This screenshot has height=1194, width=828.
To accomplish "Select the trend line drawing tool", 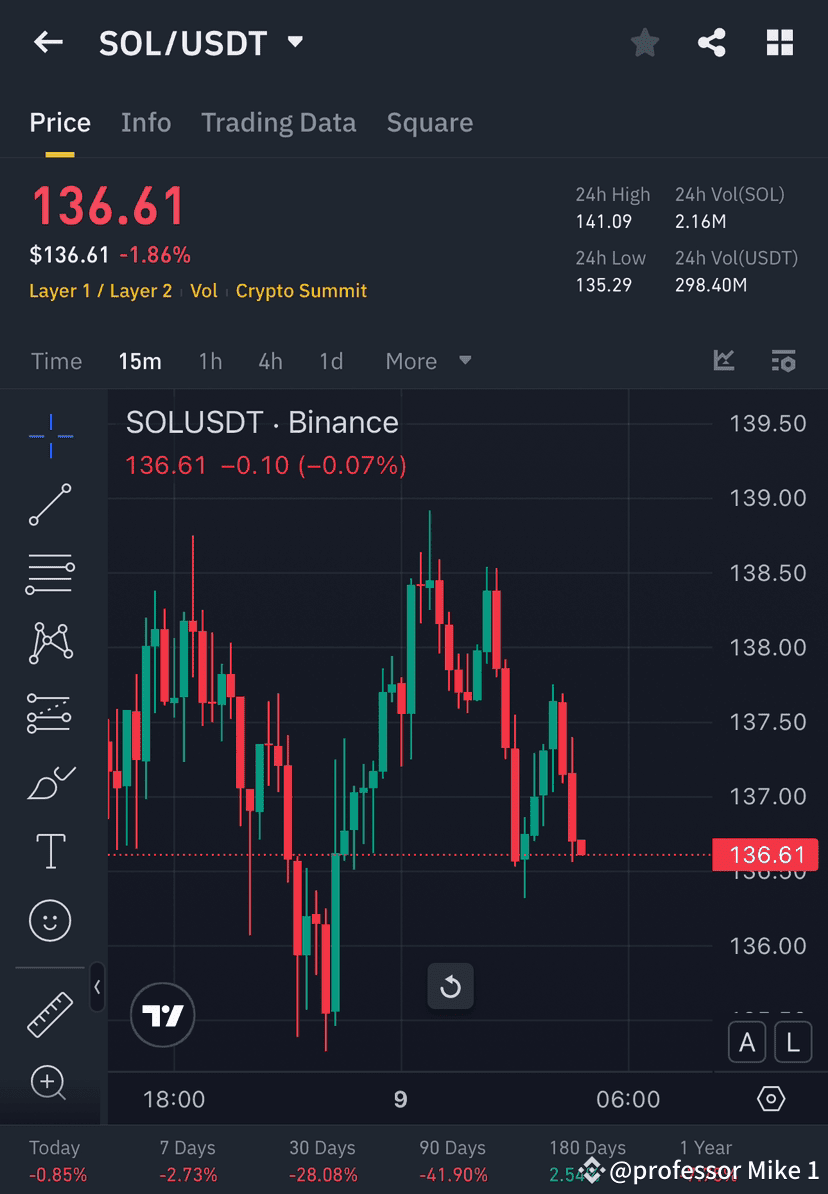I will pos(50,505).
